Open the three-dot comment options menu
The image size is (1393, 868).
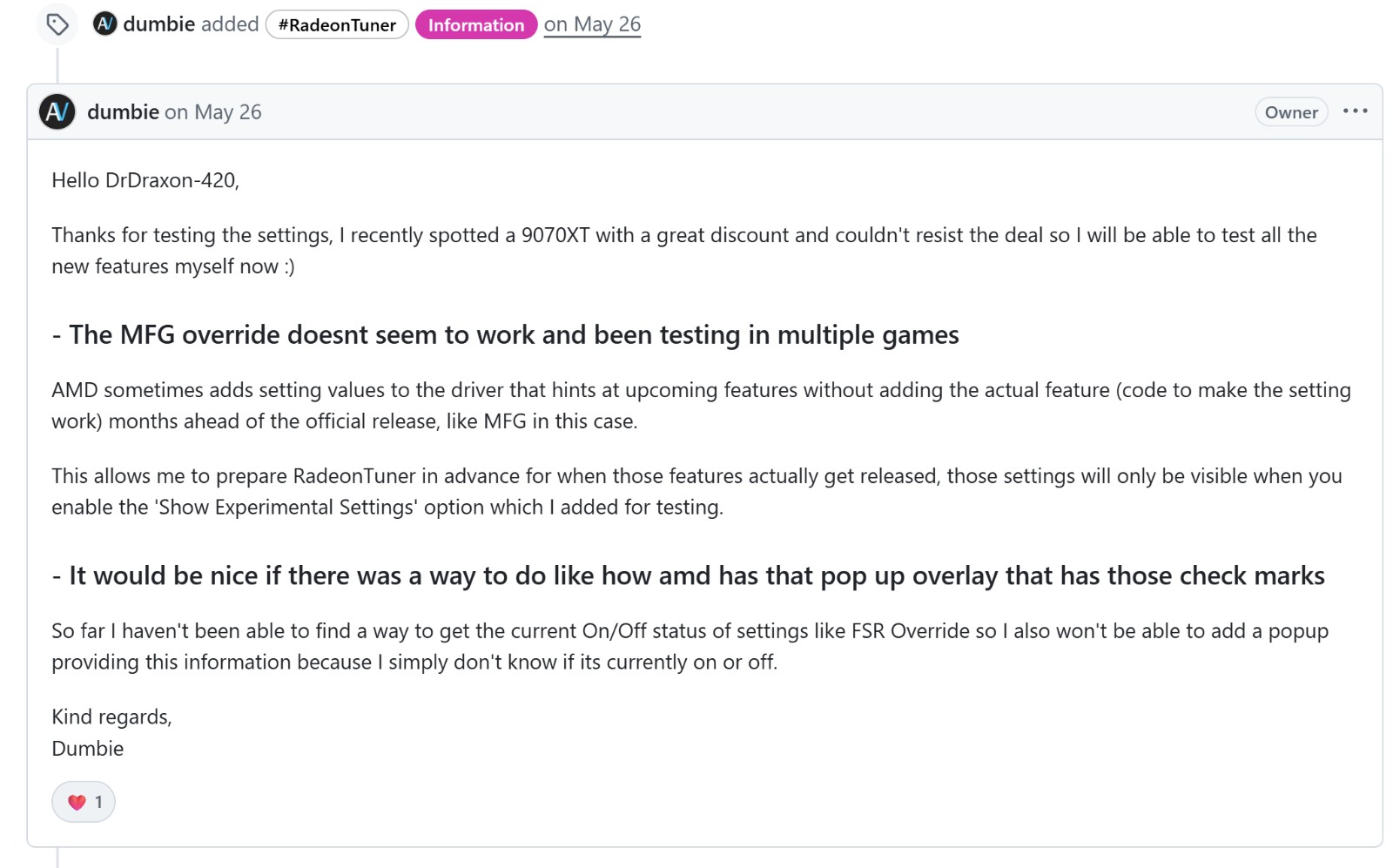[1355, 111]
